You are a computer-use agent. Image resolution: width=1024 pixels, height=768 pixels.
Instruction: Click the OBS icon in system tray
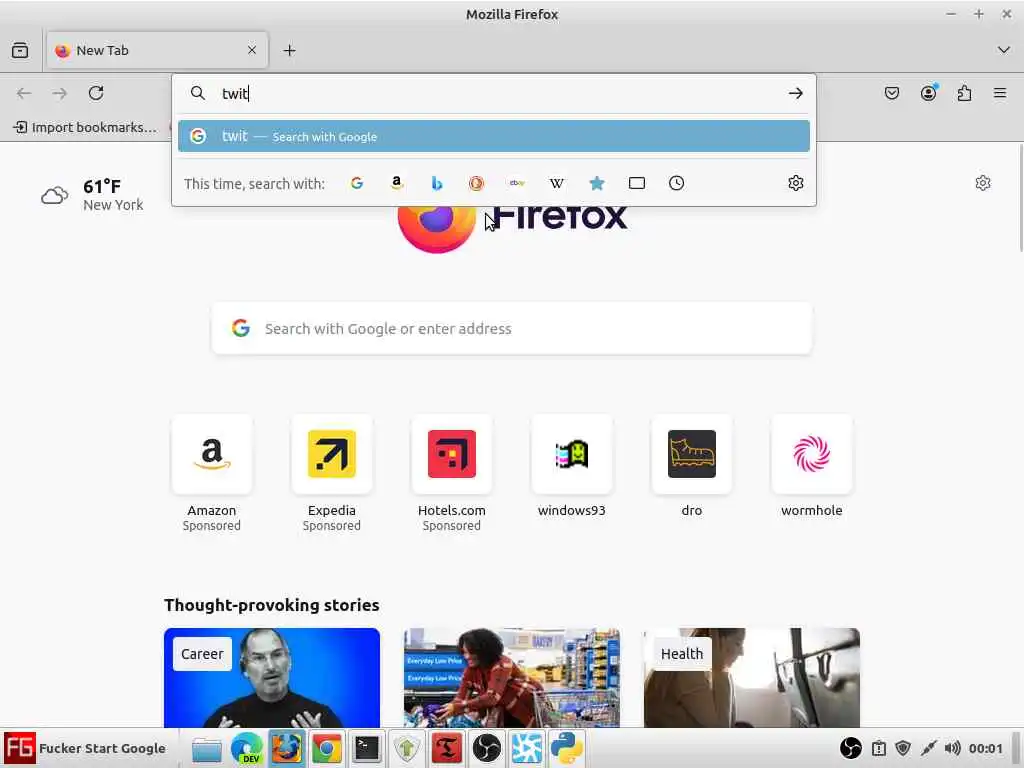point(850,748)
